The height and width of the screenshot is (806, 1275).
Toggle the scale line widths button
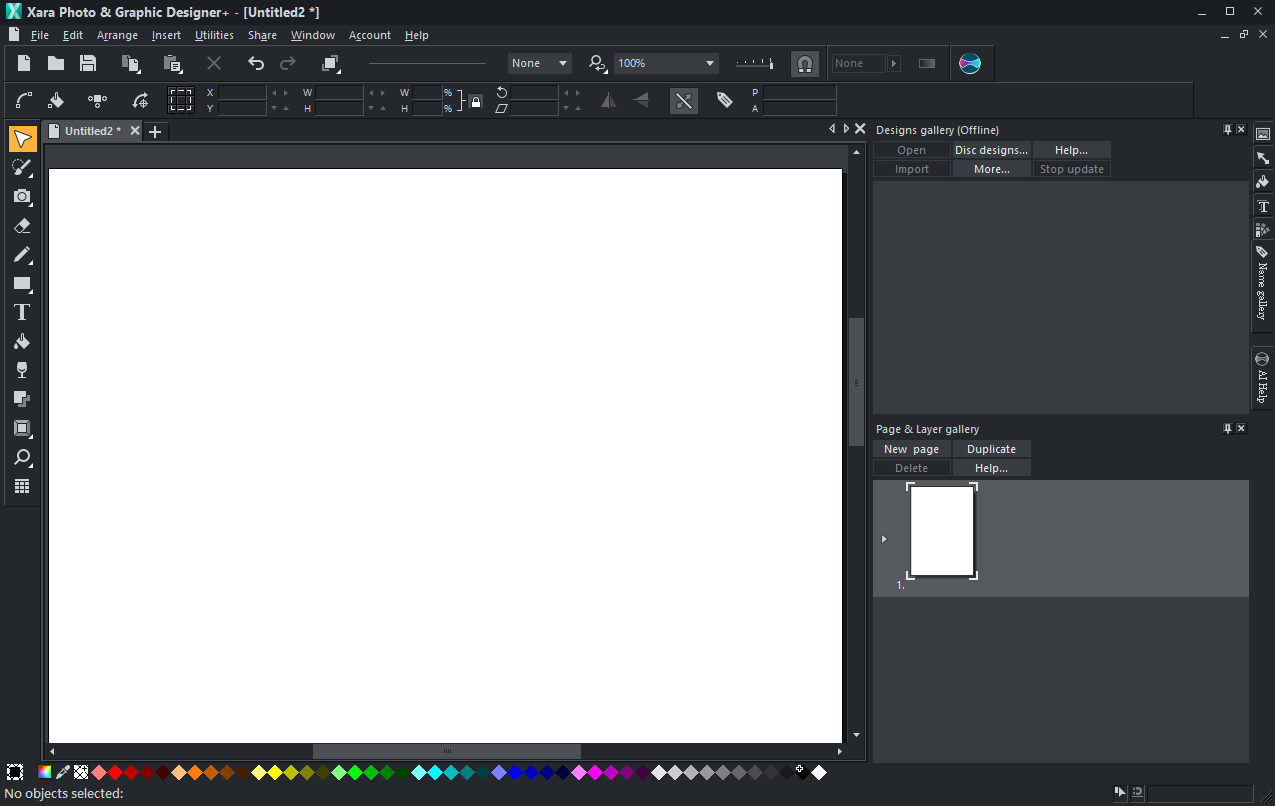(684, 100)
